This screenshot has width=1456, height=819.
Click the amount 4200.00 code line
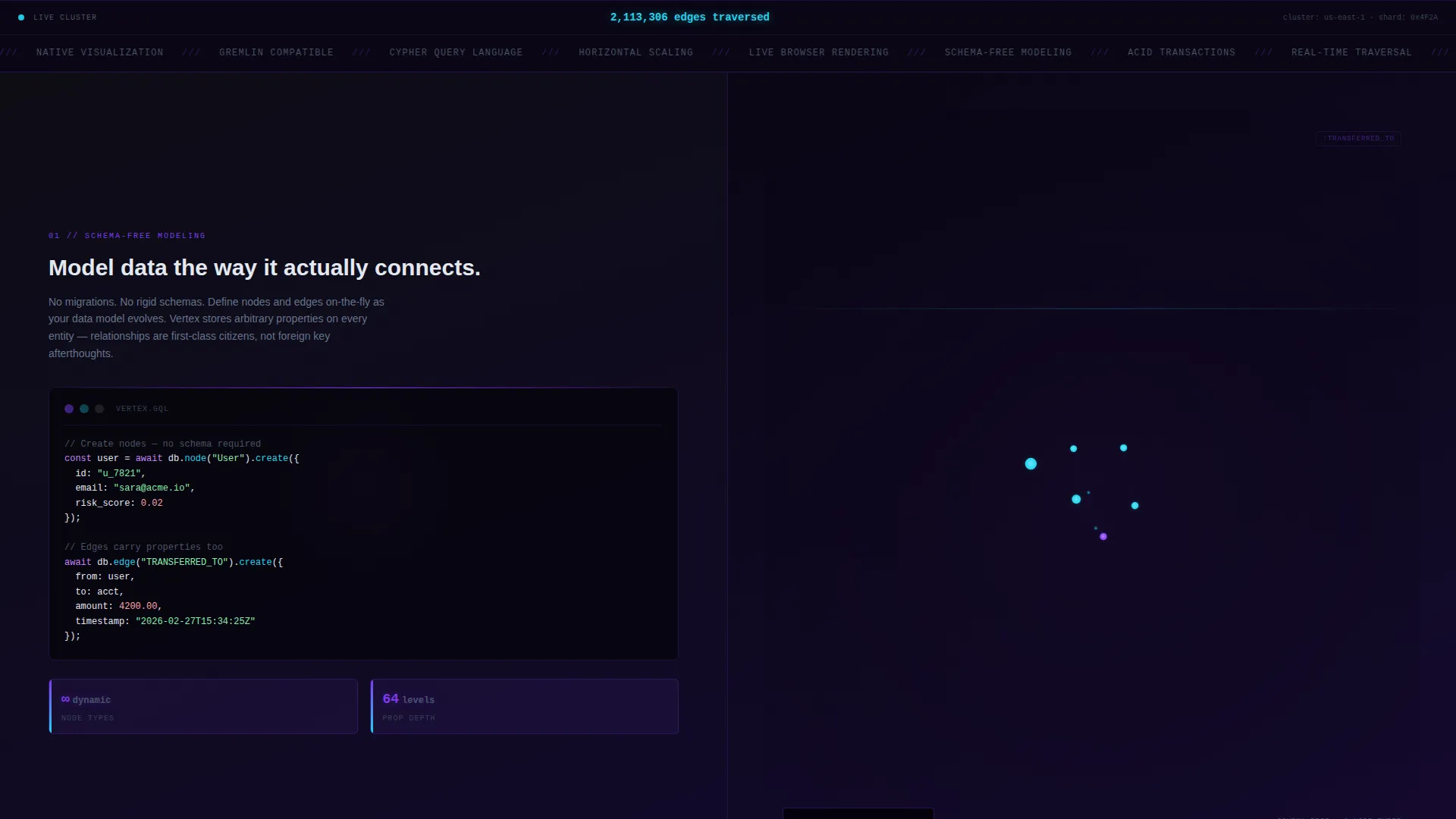[x=119, y=607]
